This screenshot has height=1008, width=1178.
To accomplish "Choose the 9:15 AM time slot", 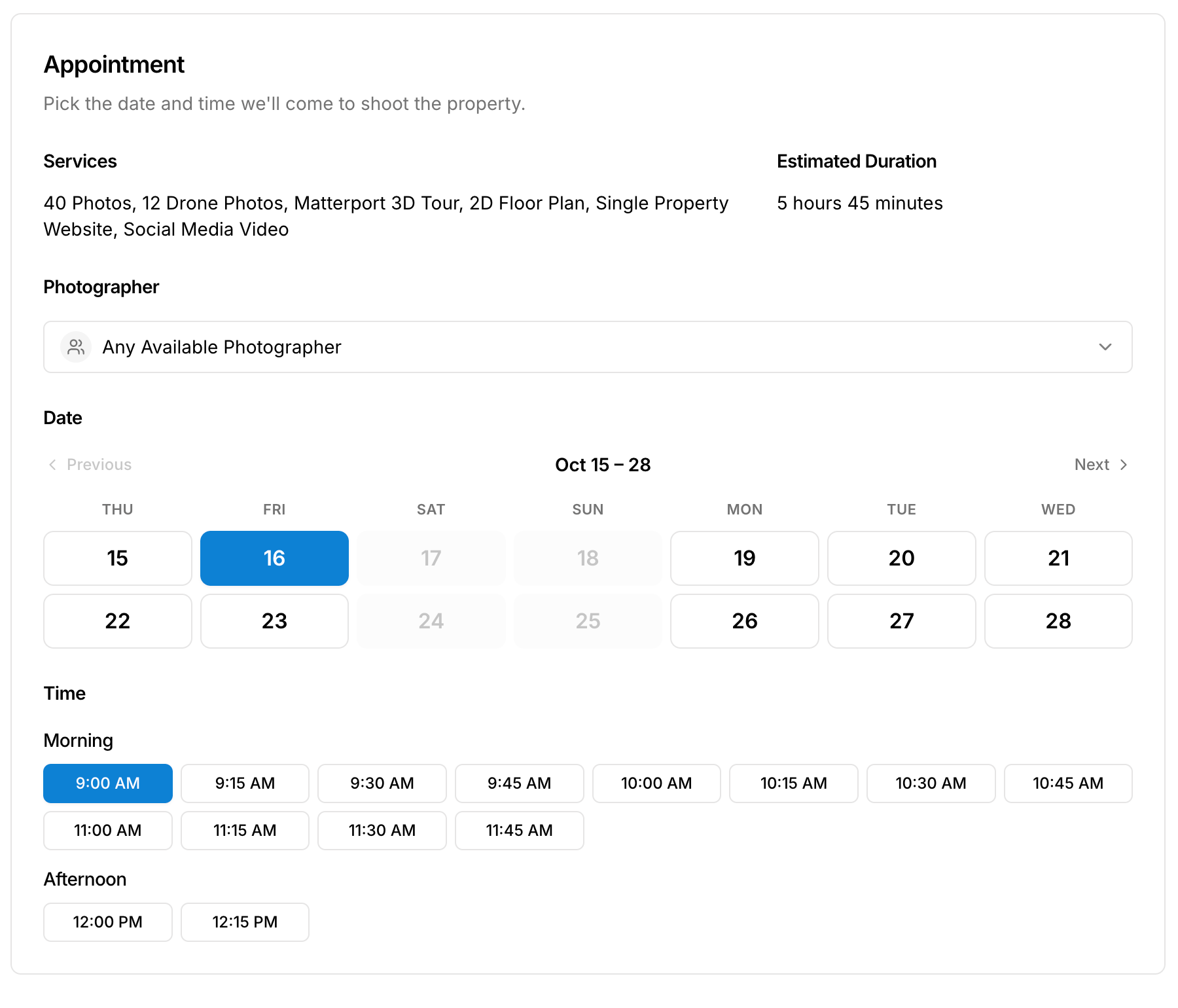I will pyautogui.click(x=245, y=783).
